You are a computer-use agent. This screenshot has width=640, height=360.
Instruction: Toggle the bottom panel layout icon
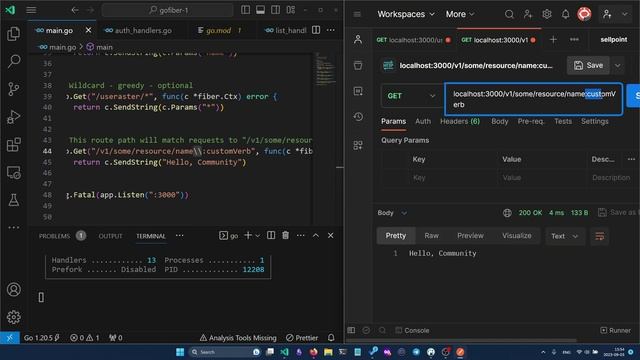point(260,10)
